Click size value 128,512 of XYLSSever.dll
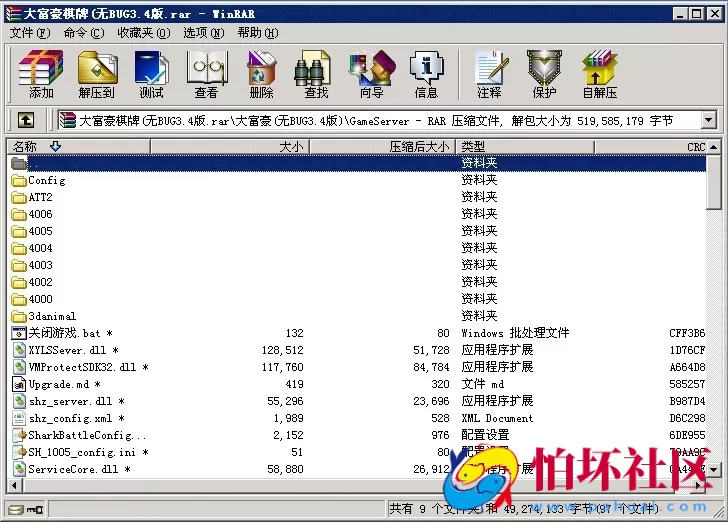Screen dimensions: 728x522 [x=282, y=350]
